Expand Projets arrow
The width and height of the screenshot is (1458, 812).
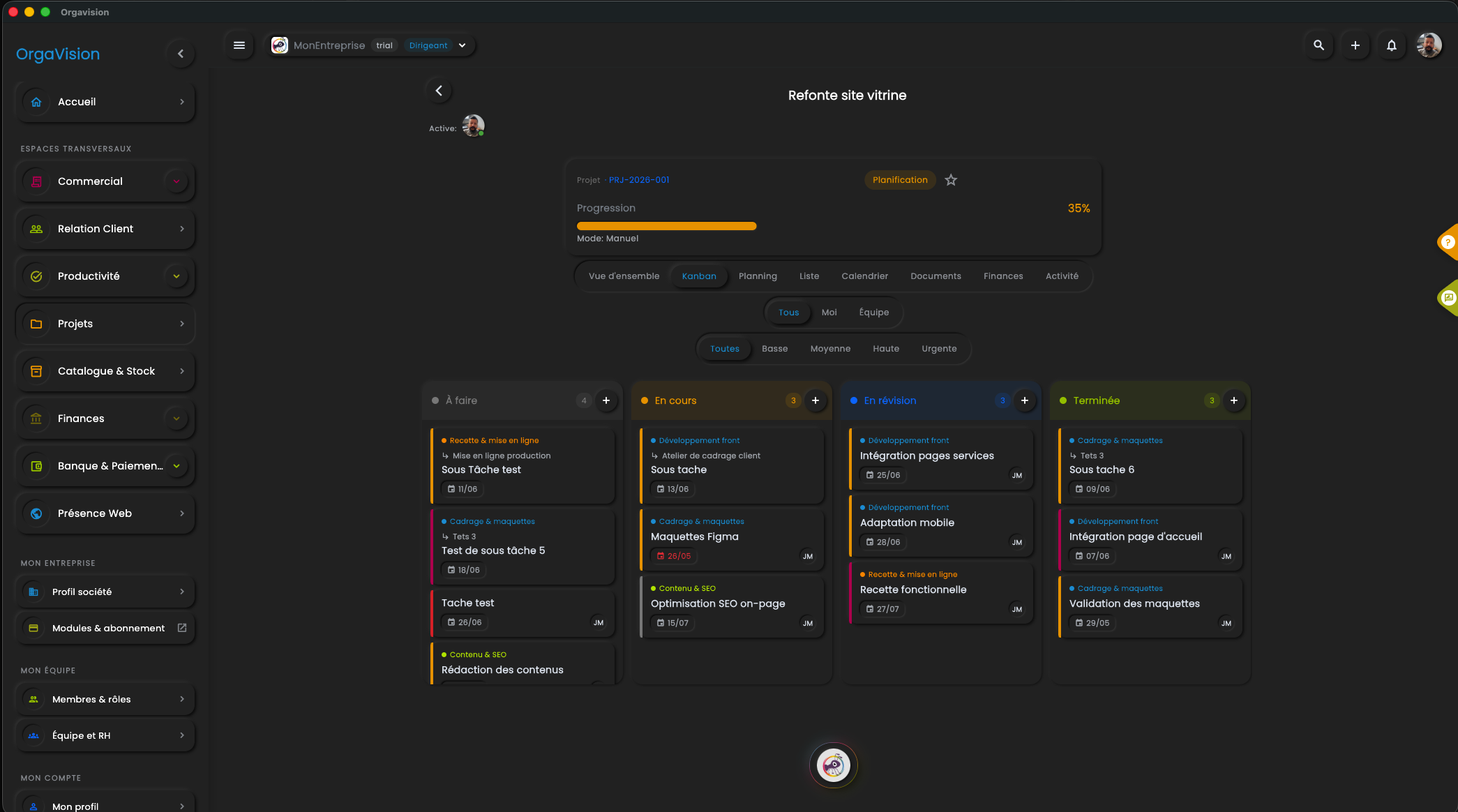tap(182, 324)
